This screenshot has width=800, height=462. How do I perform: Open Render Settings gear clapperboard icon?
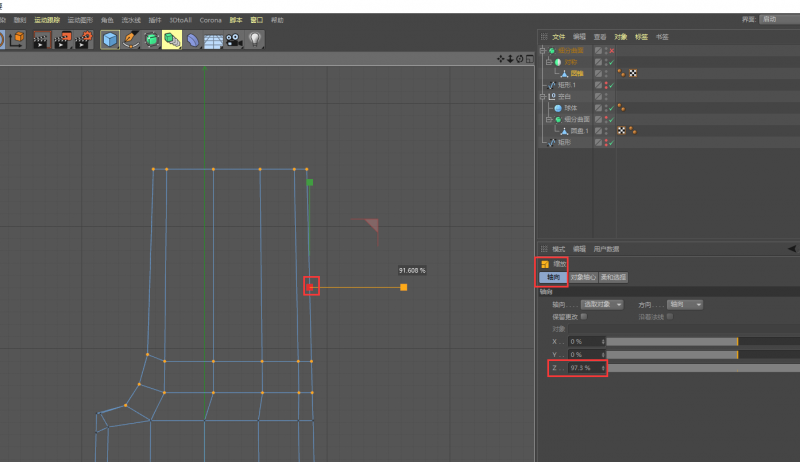tap(83, 39)
